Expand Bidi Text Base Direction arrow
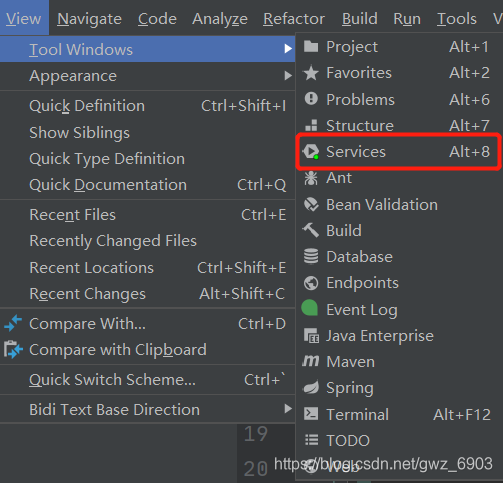The image size is (503, 483). point(288,409)
